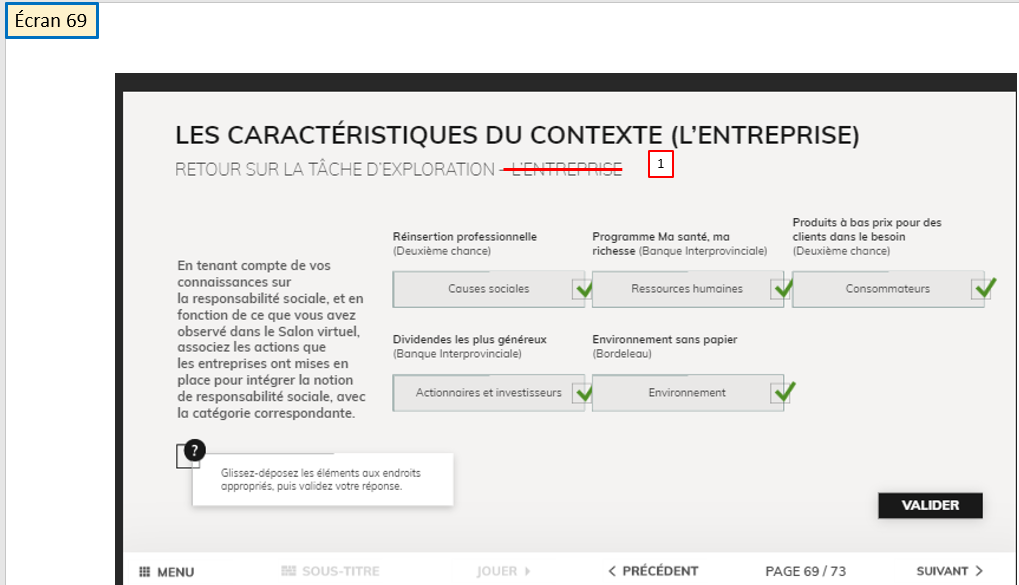This screenshot has width=1019, height=585.
Task: Click the red annotation marker 1
Action: coord(661,164)
